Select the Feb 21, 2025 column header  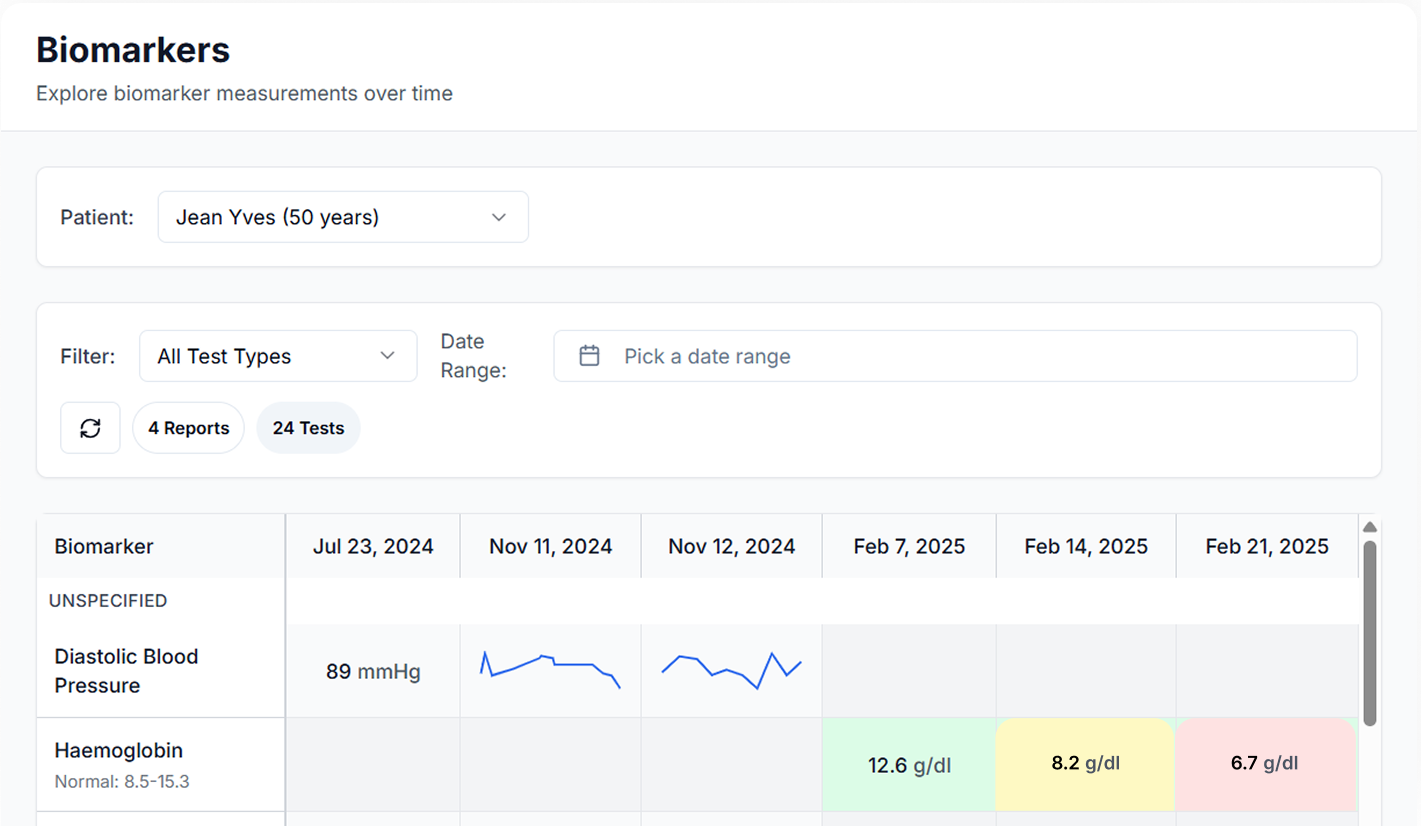(x=1266, y=546)
